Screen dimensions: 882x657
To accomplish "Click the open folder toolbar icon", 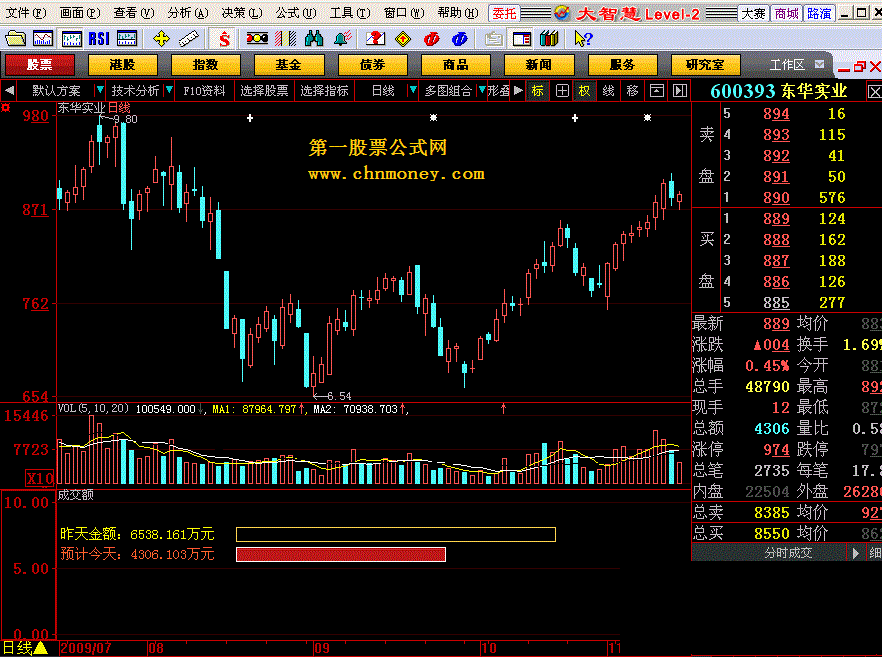I will click(x=15, y=39).
